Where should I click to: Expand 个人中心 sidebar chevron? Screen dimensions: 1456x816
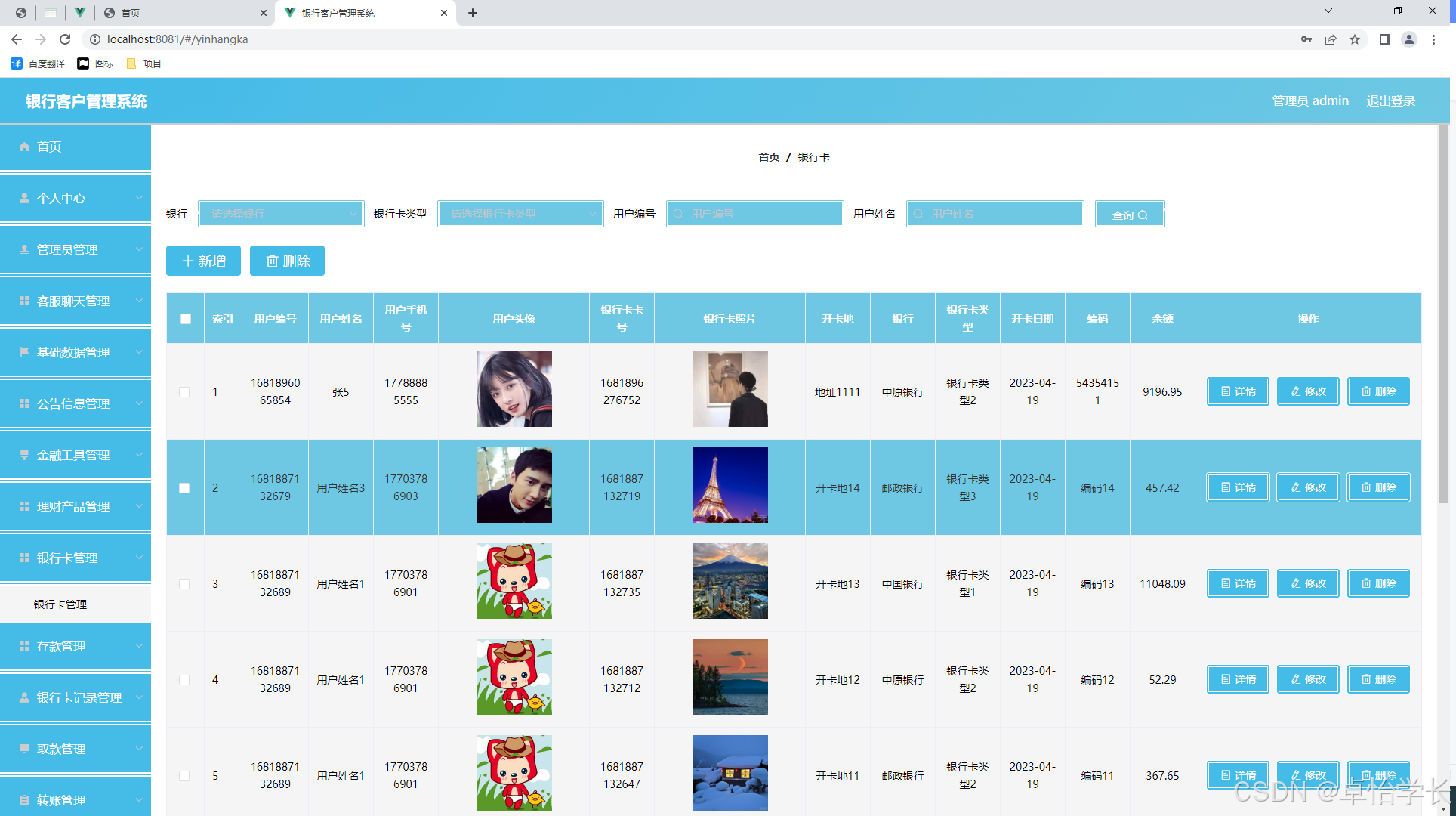pyautogui.click(x=139, y=198)
